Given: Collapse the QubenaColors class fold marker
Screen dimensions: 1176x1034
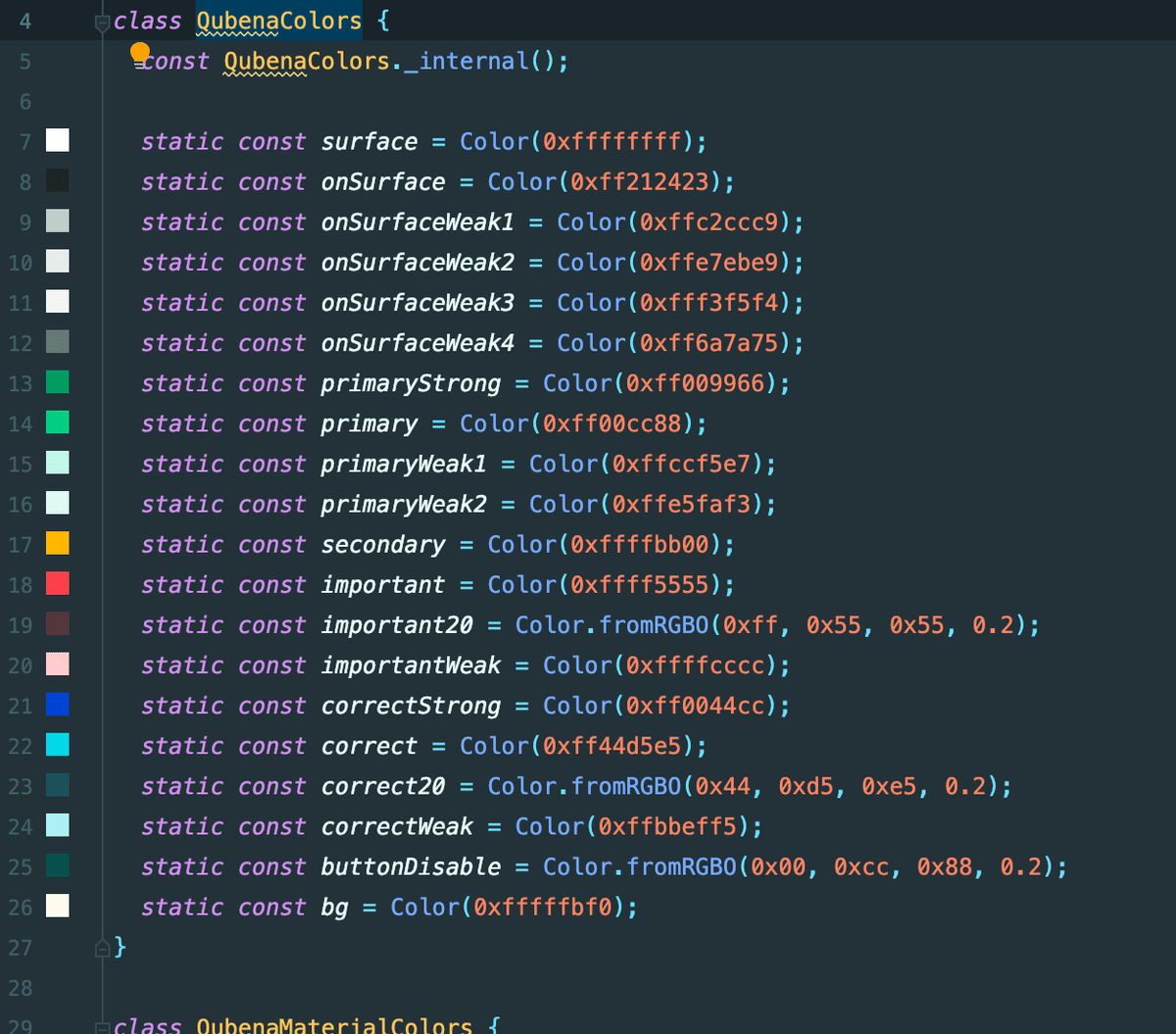Looking at the screenshot, I should 102,22.
